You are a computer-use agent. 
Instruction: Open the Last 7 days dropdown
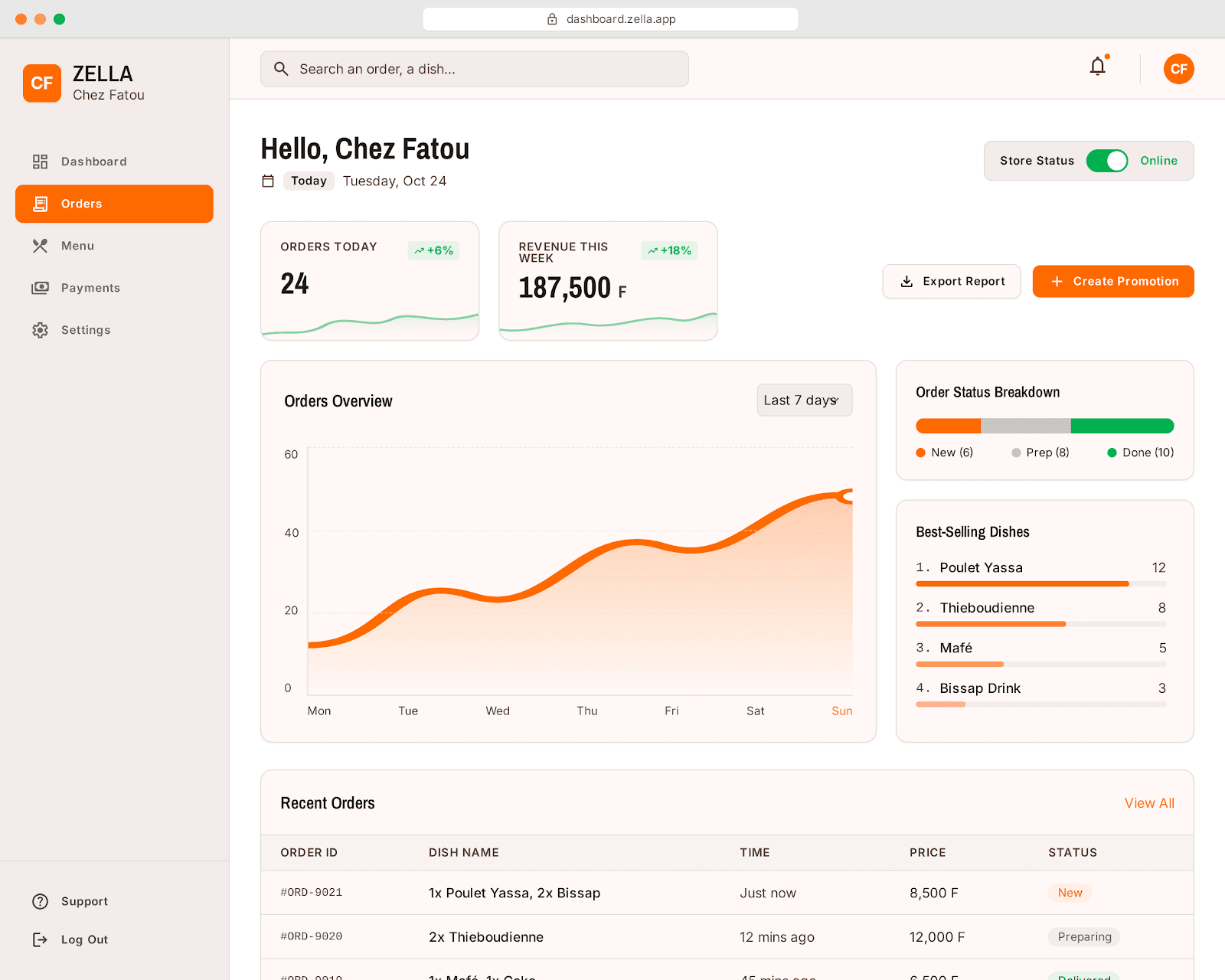(805, 400)
